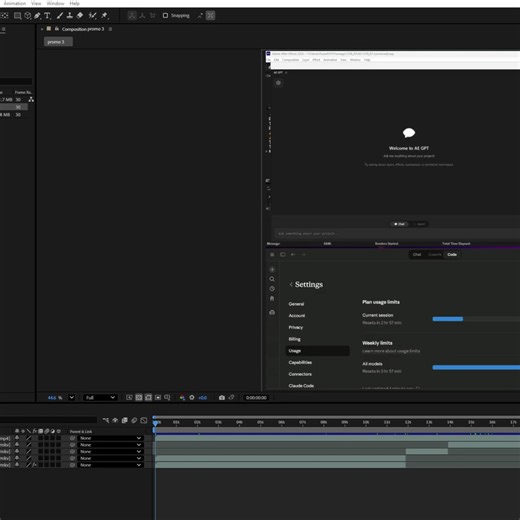This screenshot has height=520, width=520.
Task: Click the 0:00:00:00 timecode in viewer
Action: click(256, 397)
